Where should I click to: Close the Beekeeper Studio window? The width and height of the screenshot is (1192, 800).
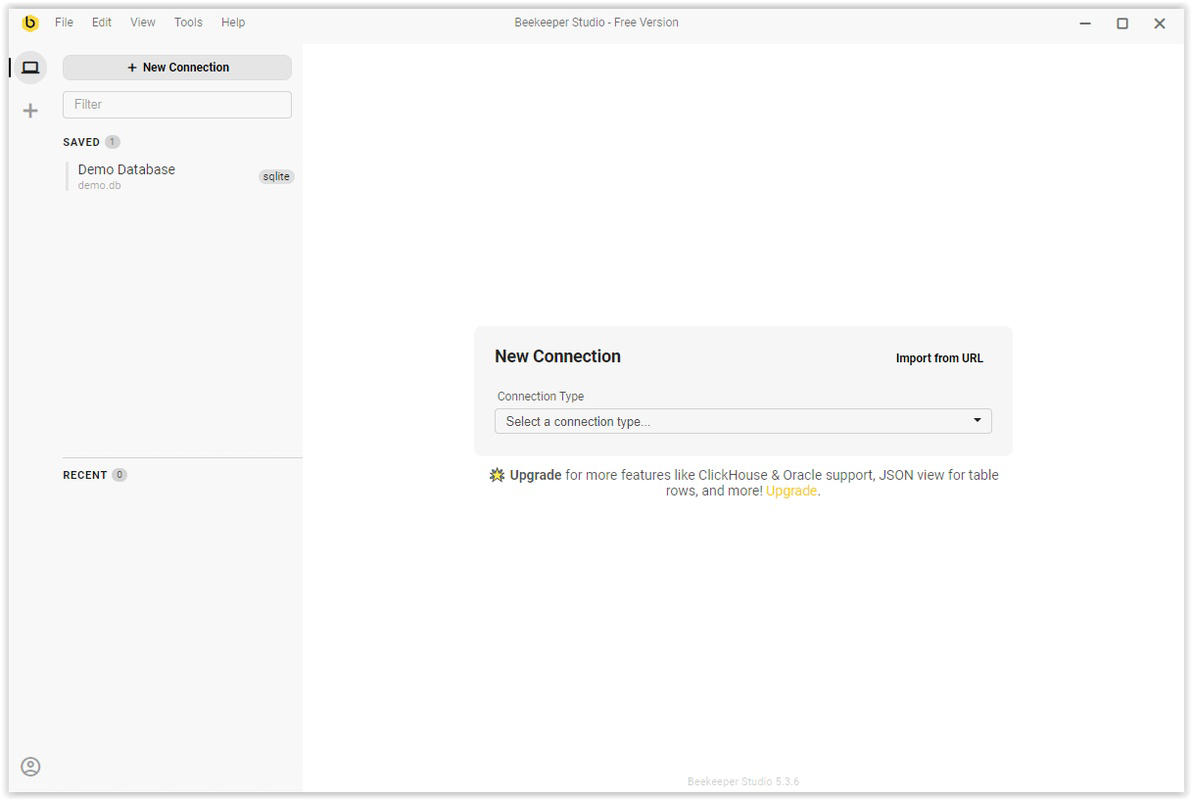click(x=1159, y=24)
